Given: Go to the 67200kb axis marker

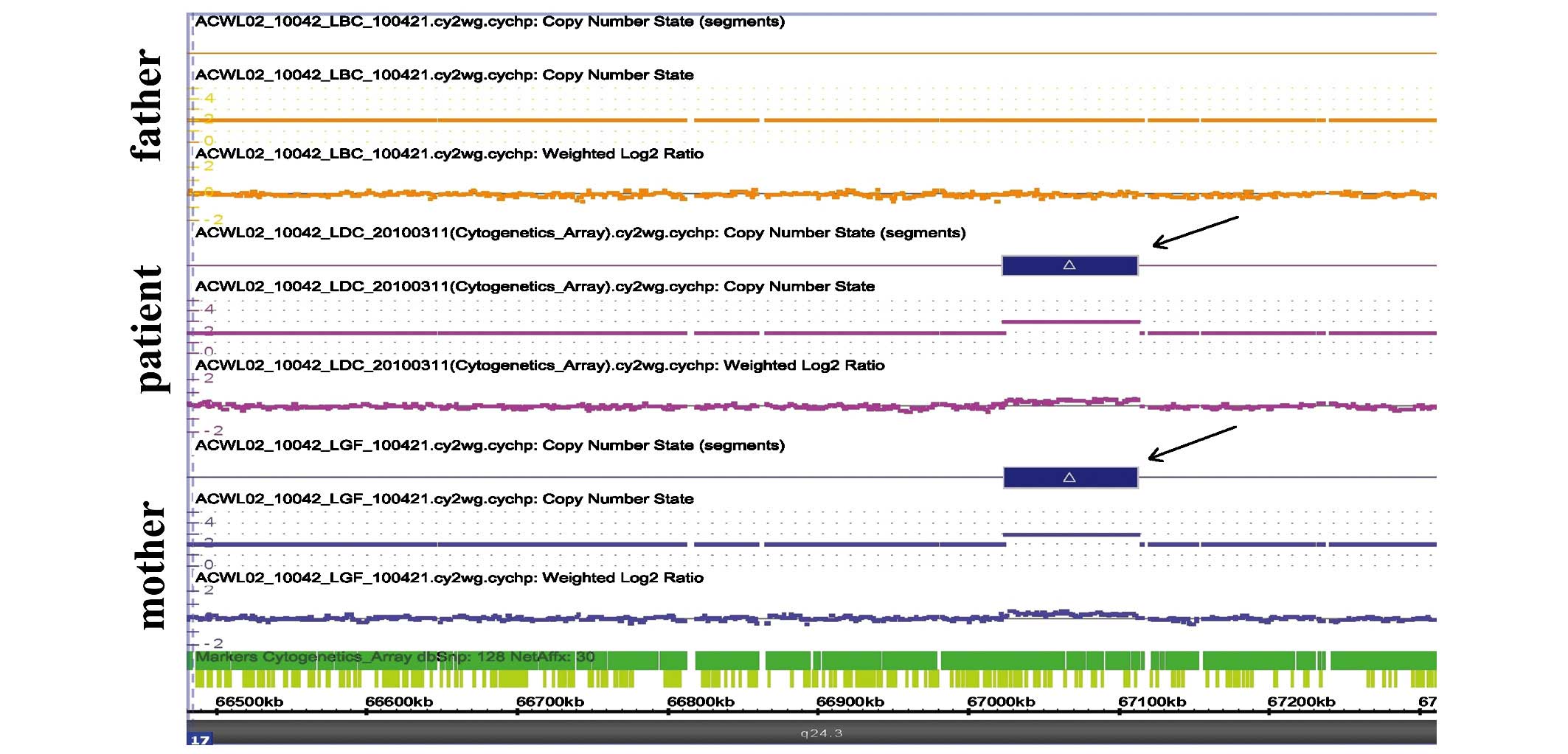Looking at the screenshot, I should 1301,702.
